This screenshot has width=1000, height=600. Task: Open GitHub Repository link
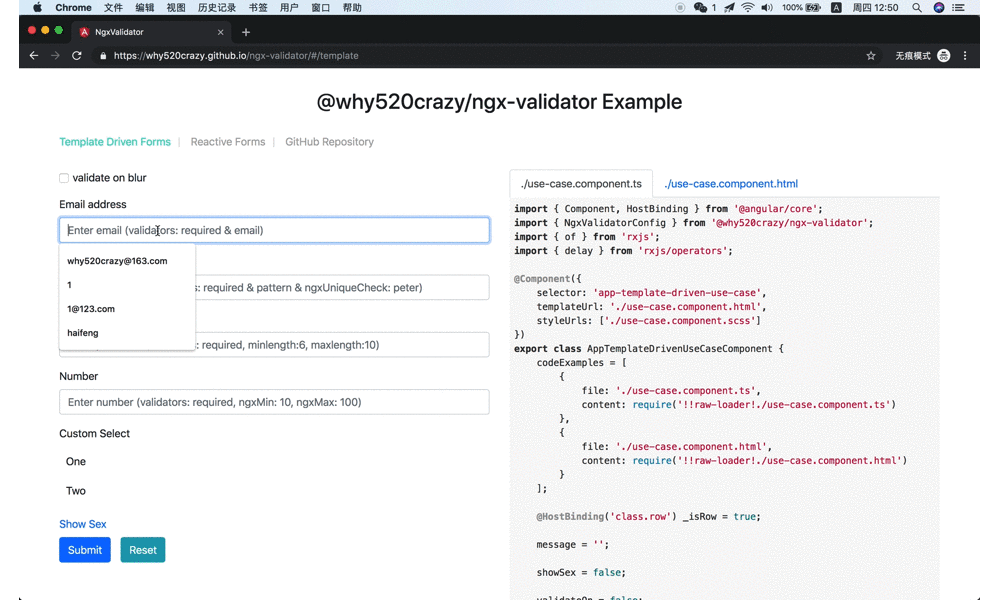[x=329, y=142]
